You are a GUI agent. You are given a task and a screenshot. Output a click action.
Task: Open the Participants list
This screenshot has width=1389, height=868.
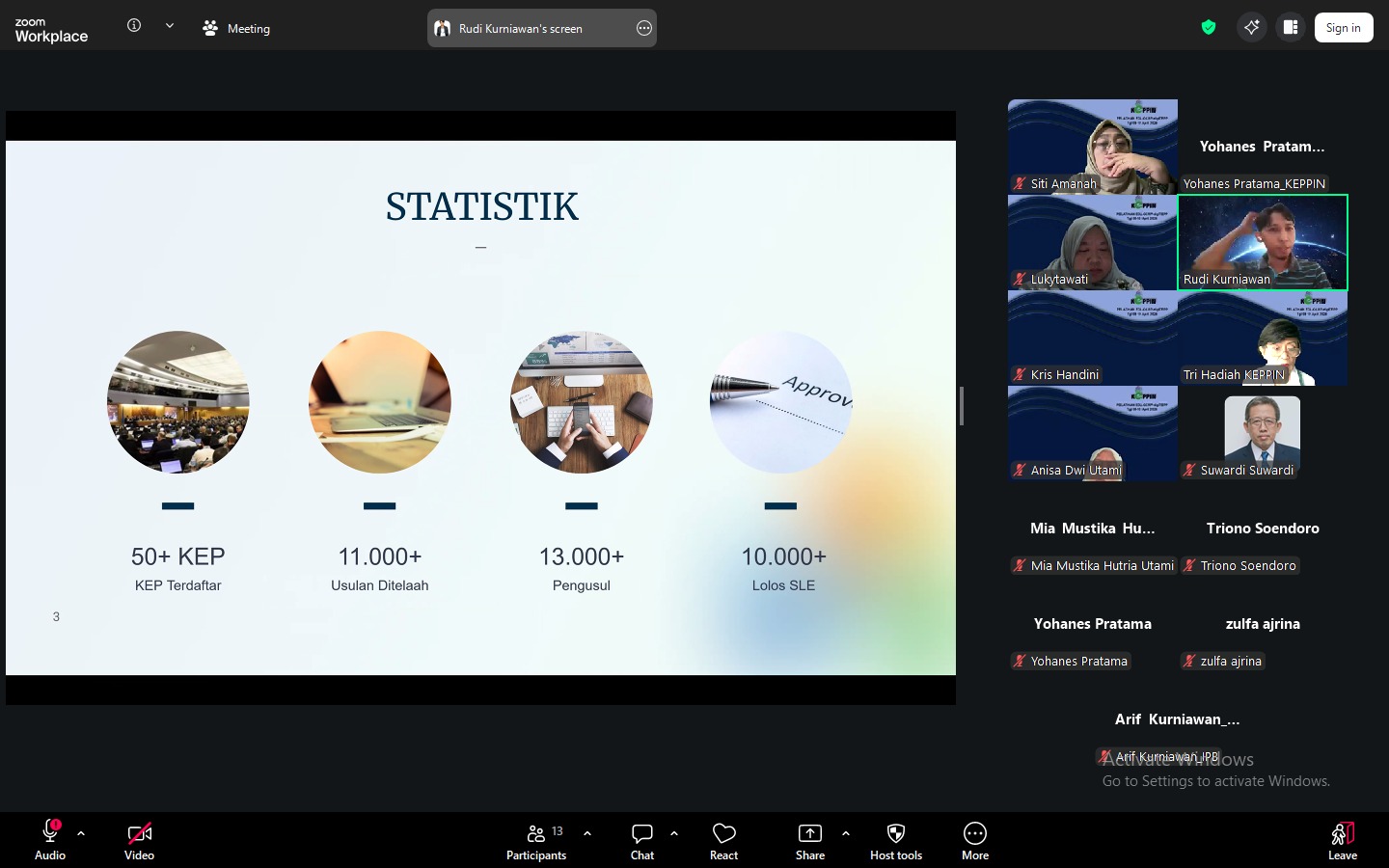click(x=536, y=840)
